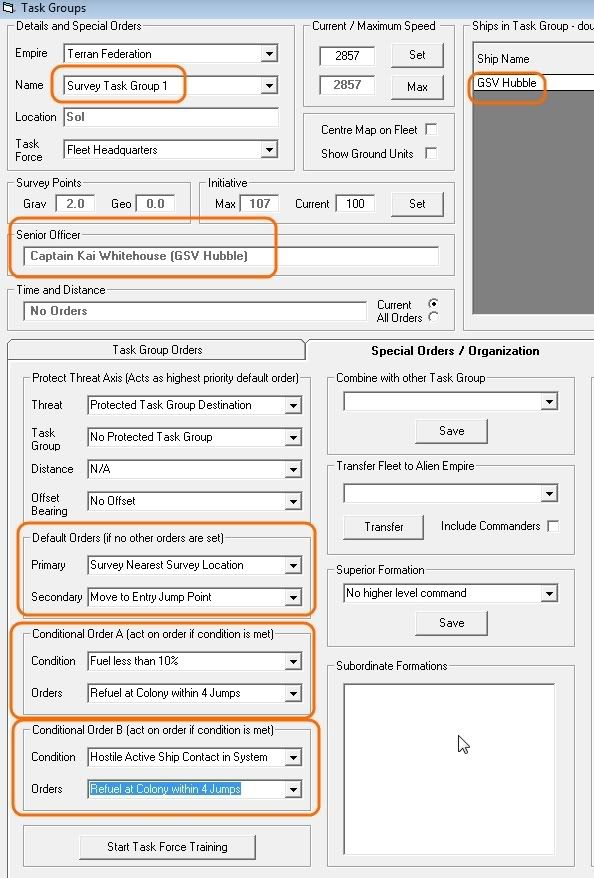Switch to the Task Group Orders tab
The width and height of the screenshot is (594, 878).
[157, 350]
